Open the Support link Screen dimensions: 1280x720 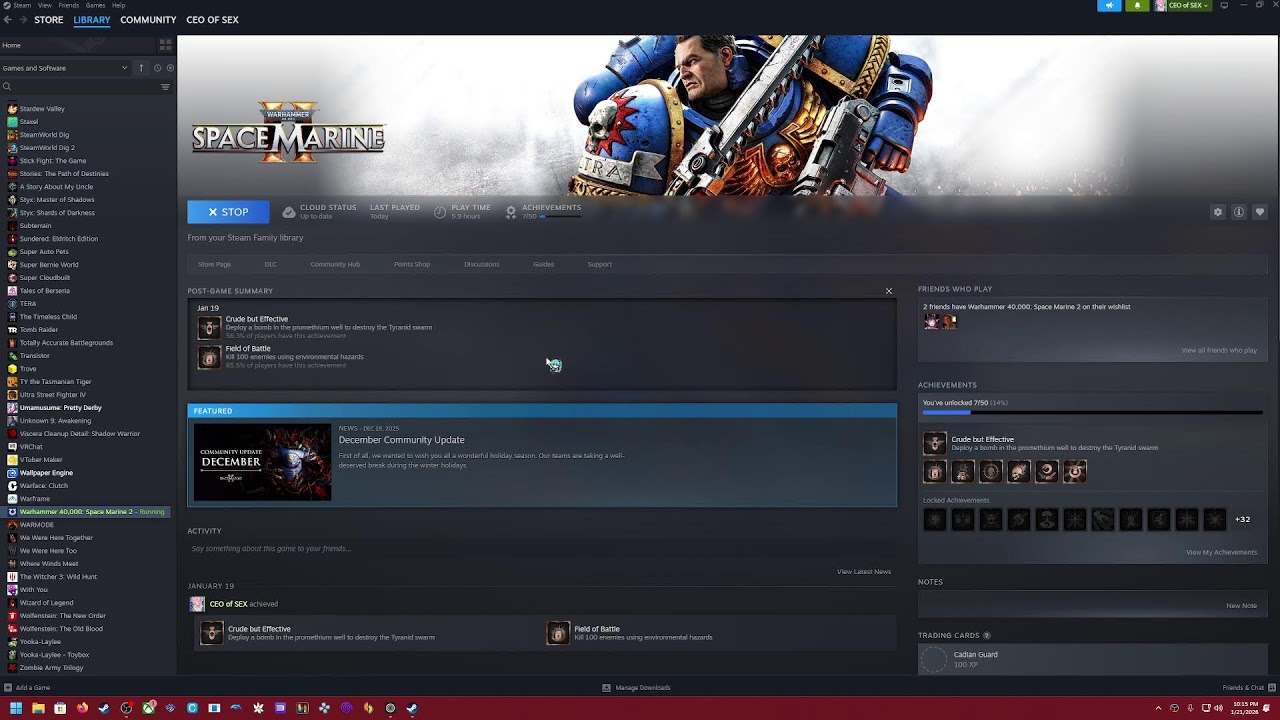pos(599,264)
